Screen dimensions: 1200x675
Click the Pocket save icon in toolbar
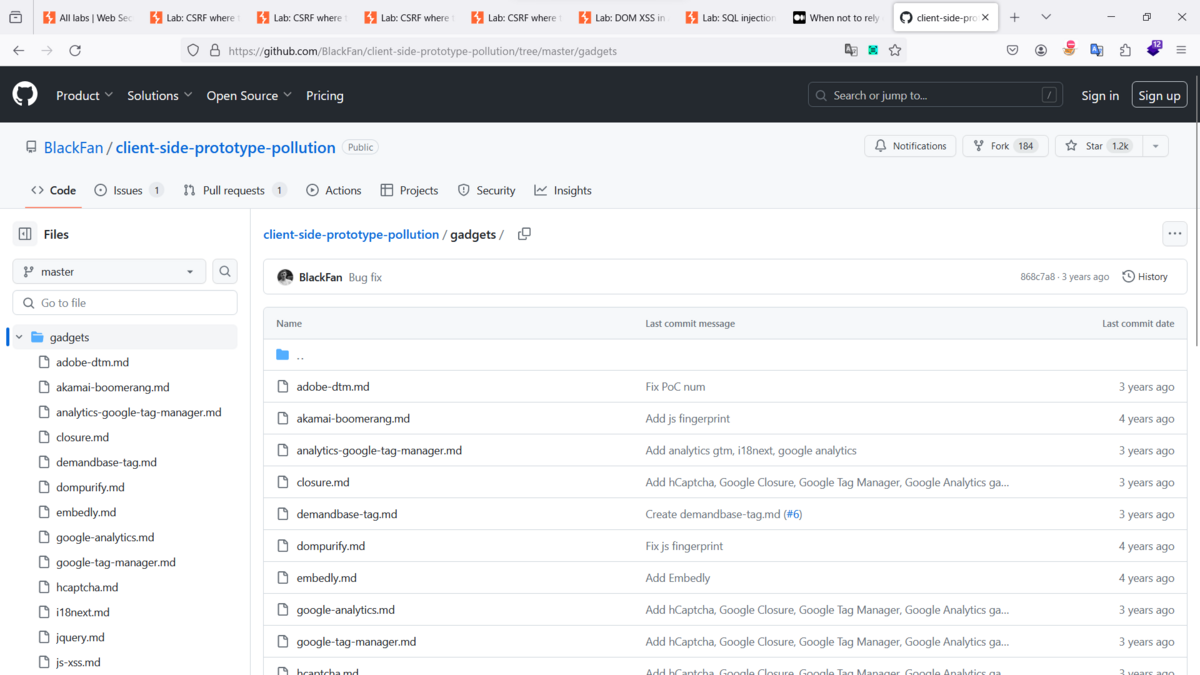[x=1013, y=50]
